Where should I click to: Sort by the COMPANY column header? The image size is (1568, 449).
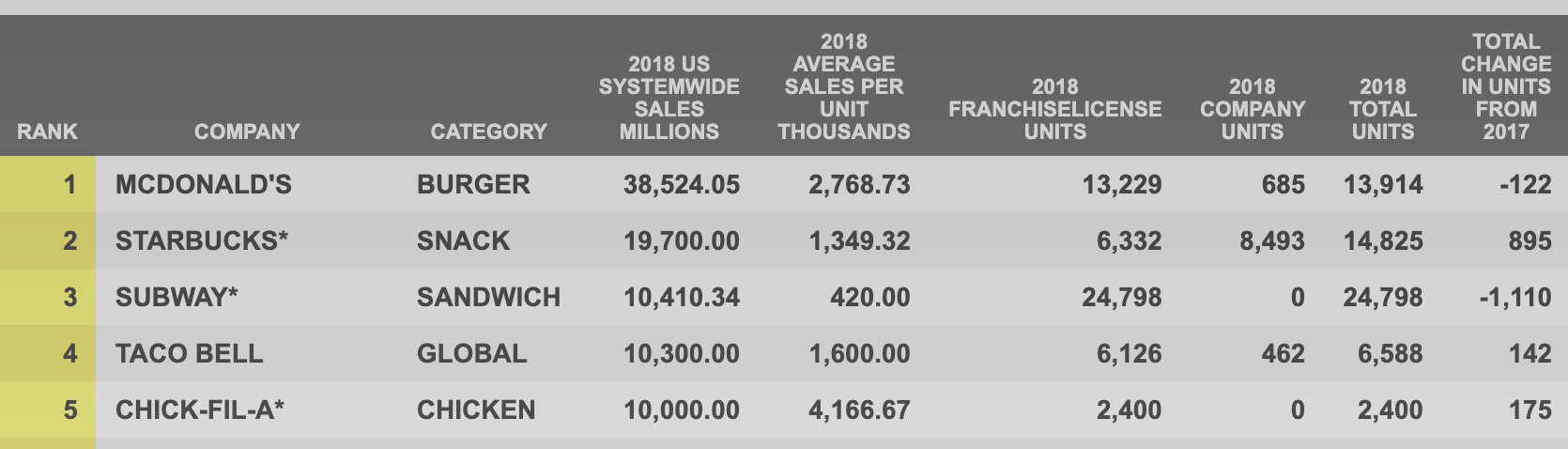click(x=247, y=132)
